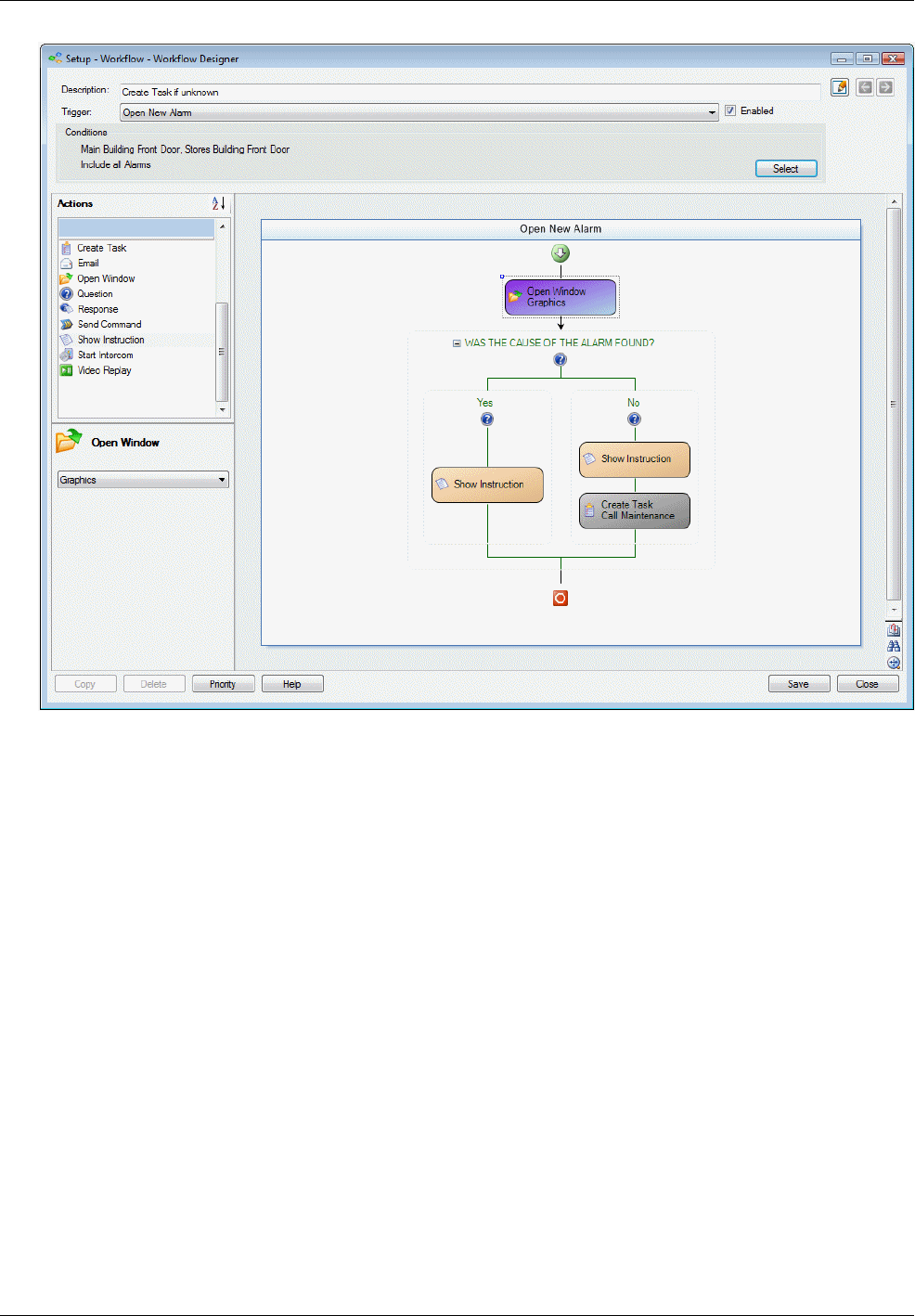Click print icon at canvas bottom right
This screenshot has width=915, height=1316.
(894, 629)
